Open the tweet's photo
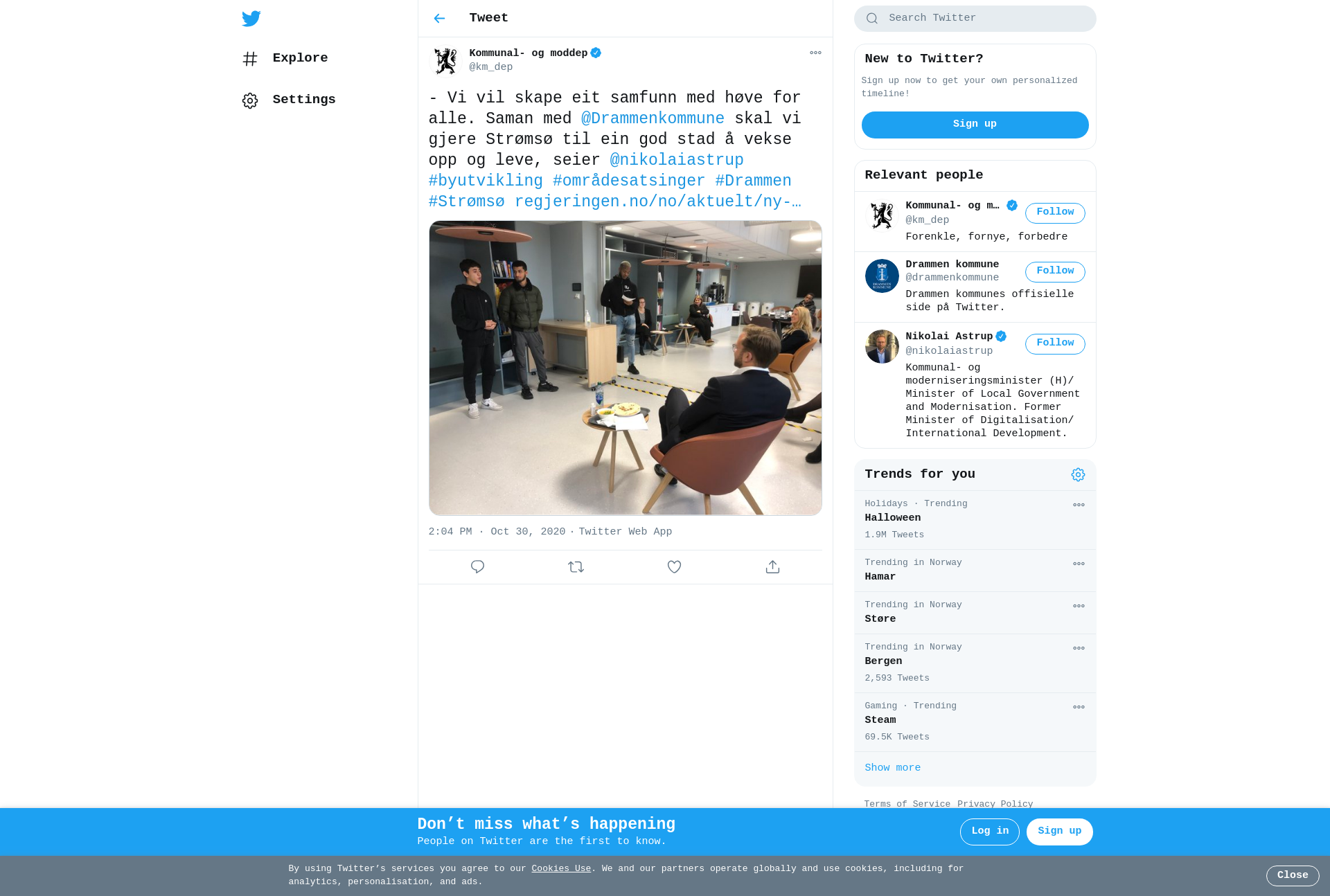The image size is (1330, 896). tap(625, 368)
